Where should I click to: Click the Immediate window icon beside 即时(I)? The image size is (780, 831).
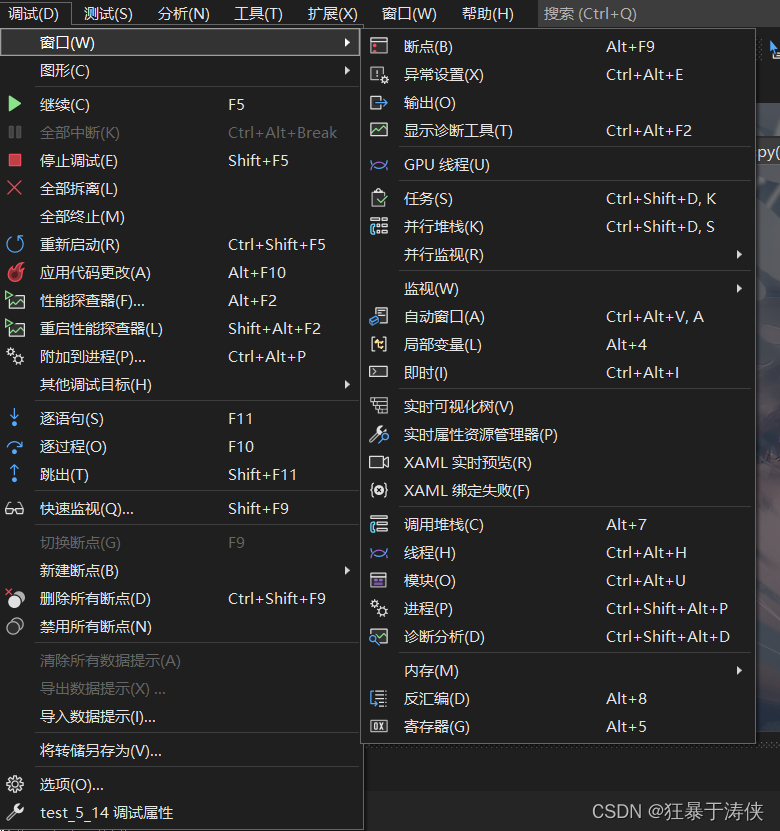[379, 372]
